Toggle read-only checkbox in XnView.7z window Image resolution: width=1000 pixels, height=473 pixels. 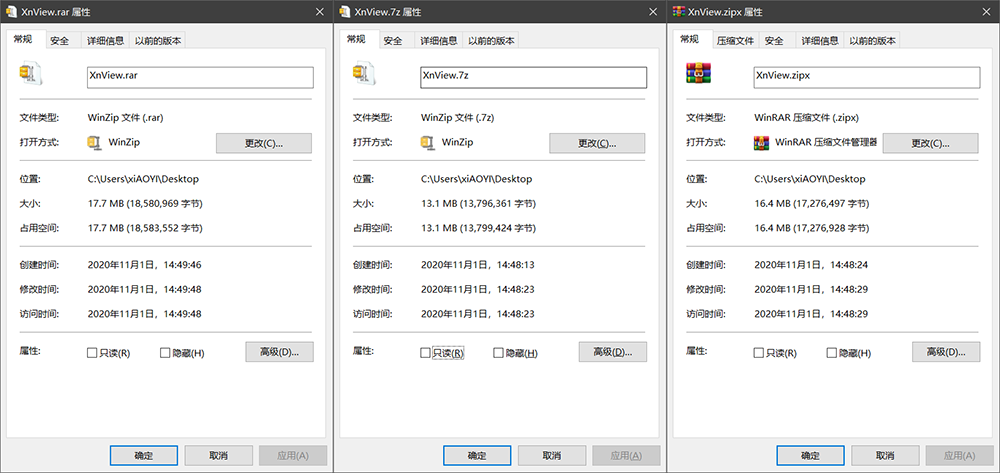[425, 353]
